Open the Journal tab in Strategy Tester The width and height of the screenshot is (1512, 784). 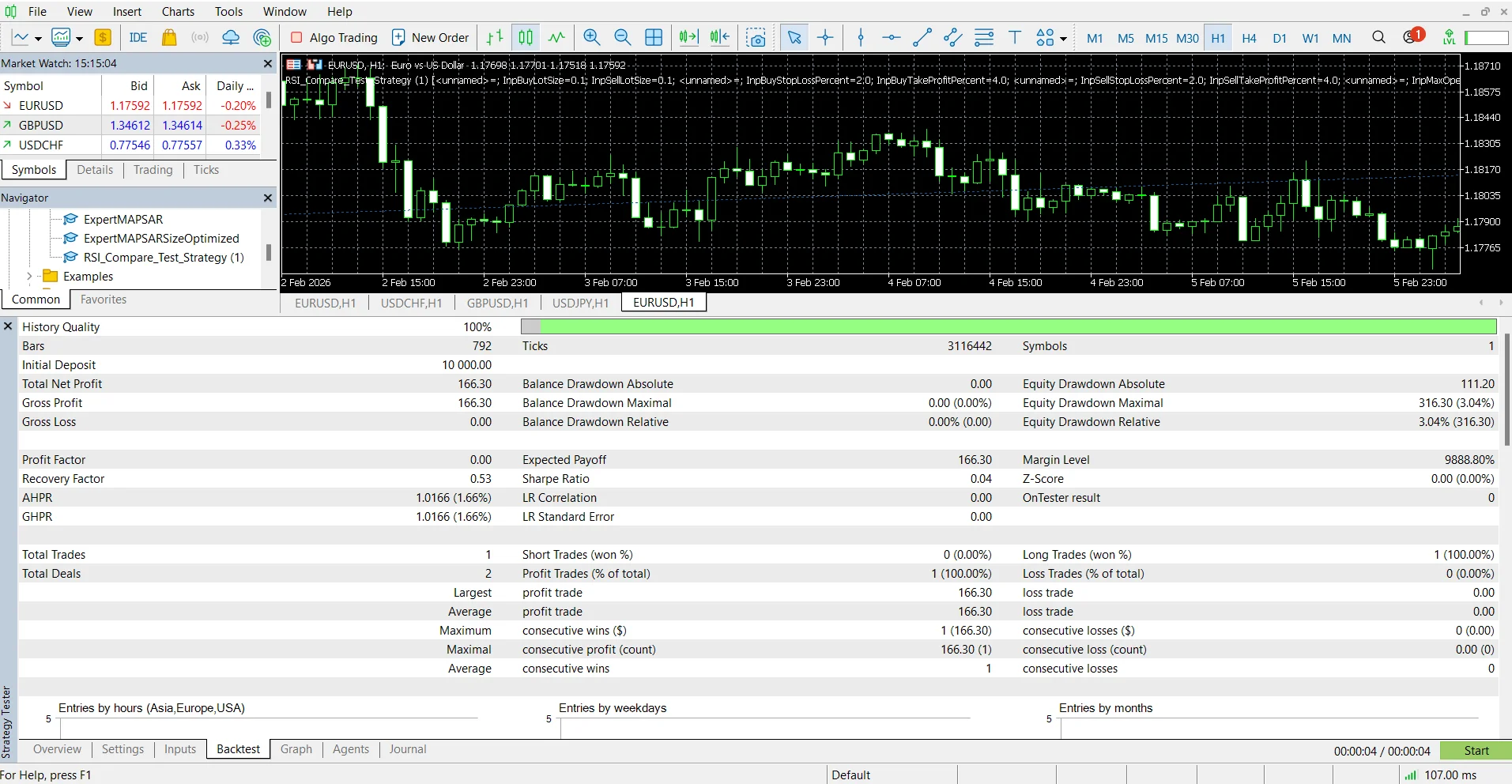(x=408, y=749)
